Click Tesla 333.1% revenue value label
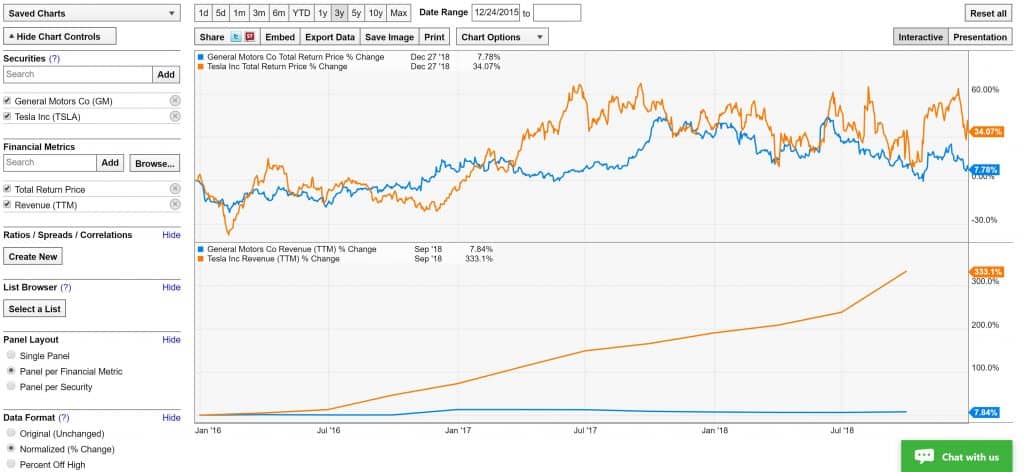The height and width of the screenshot is (472, 1024). coord(985,272)
